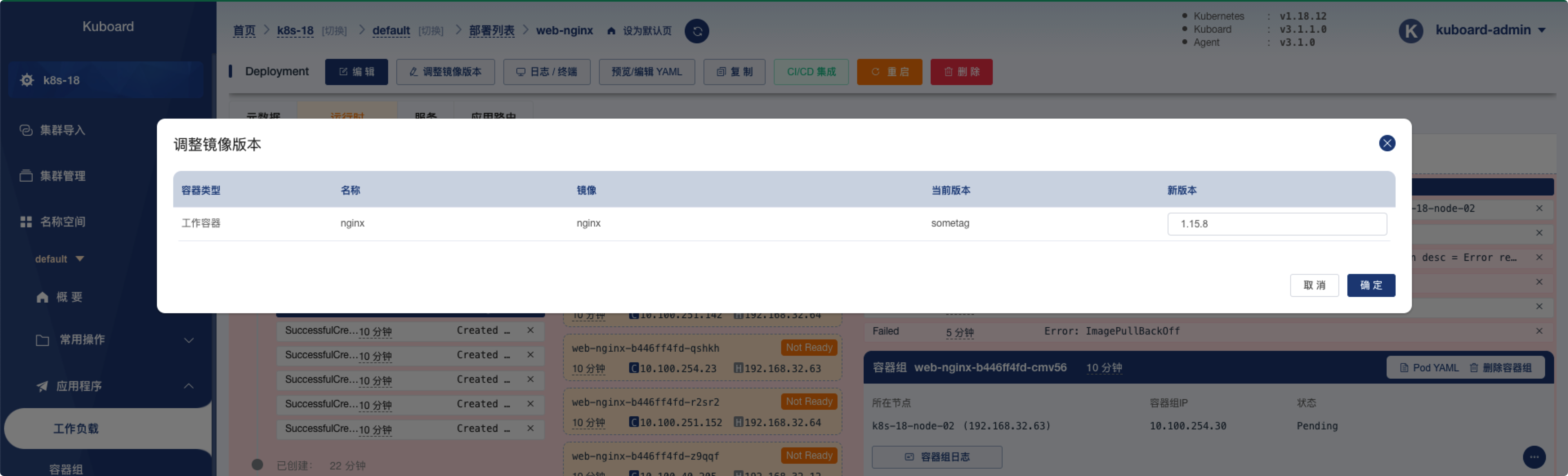
Task: Click the floating chat bubble icon
Action: (1533, 456)
